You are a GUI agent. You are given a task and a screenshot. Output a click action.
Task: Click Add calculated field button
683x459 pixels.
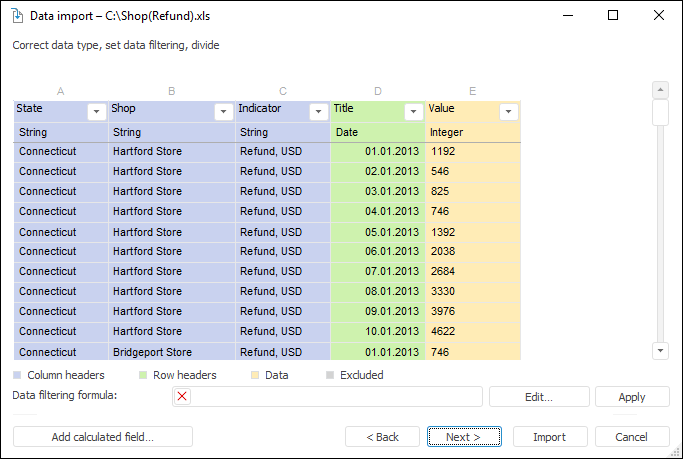[x=103, y=437]
